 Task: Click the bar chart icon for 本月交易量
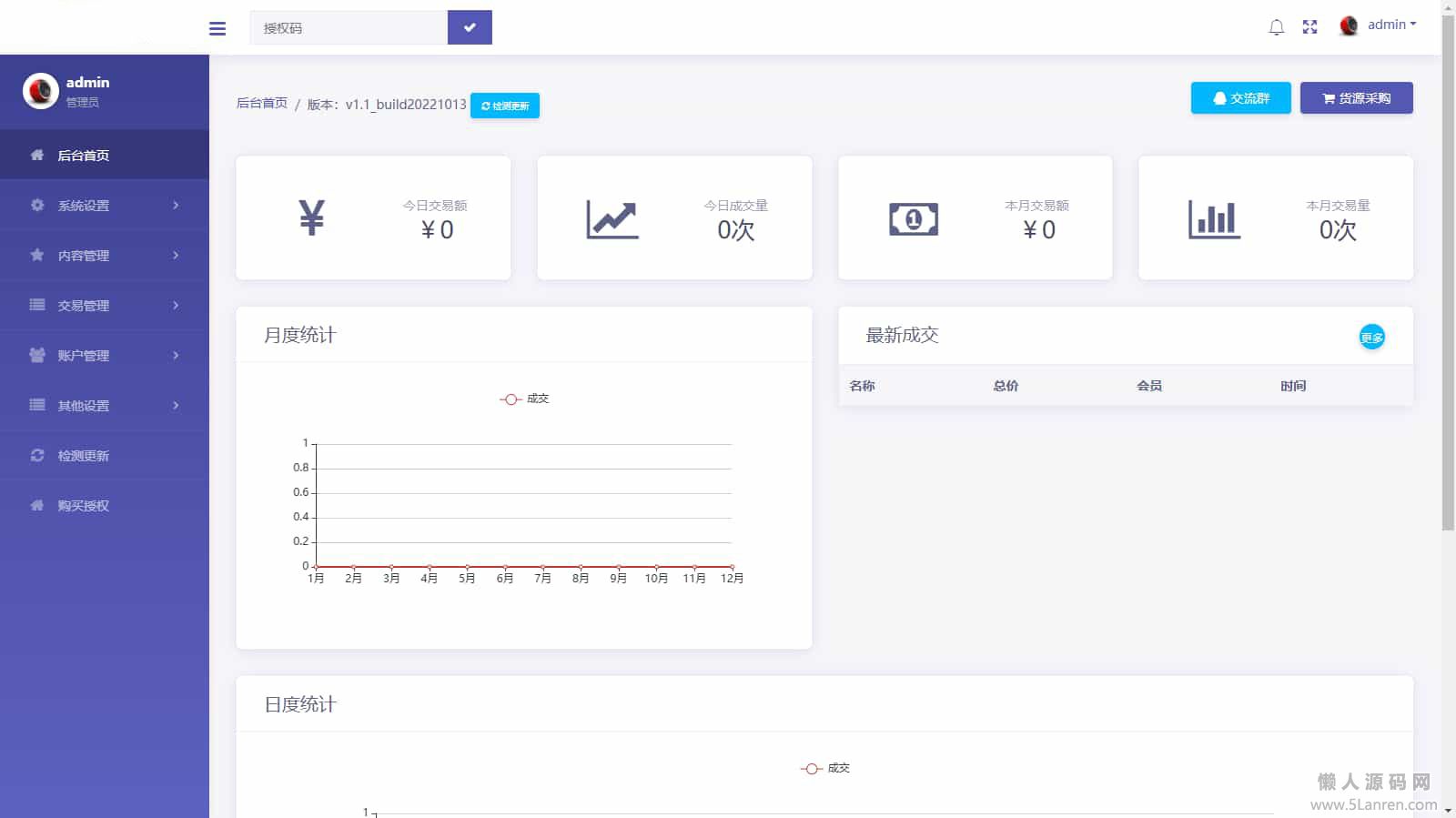pos(1214,219)
